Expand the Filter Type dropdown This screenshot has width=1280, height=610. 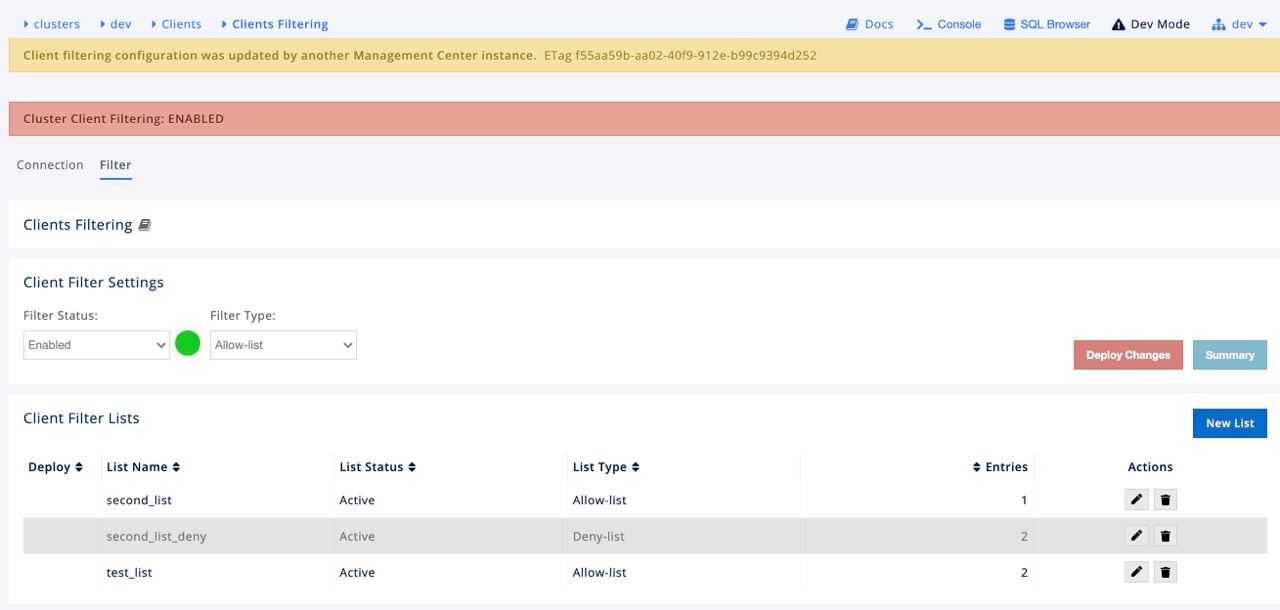283,345
